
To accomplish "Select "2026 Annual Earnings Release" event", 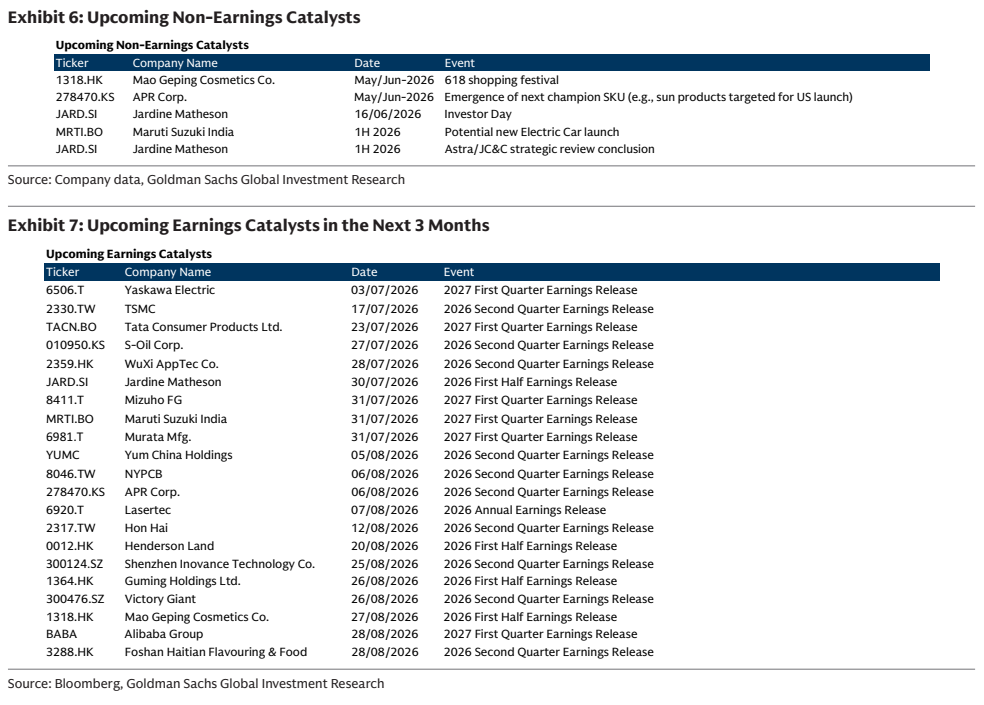I will click(525, 510).
